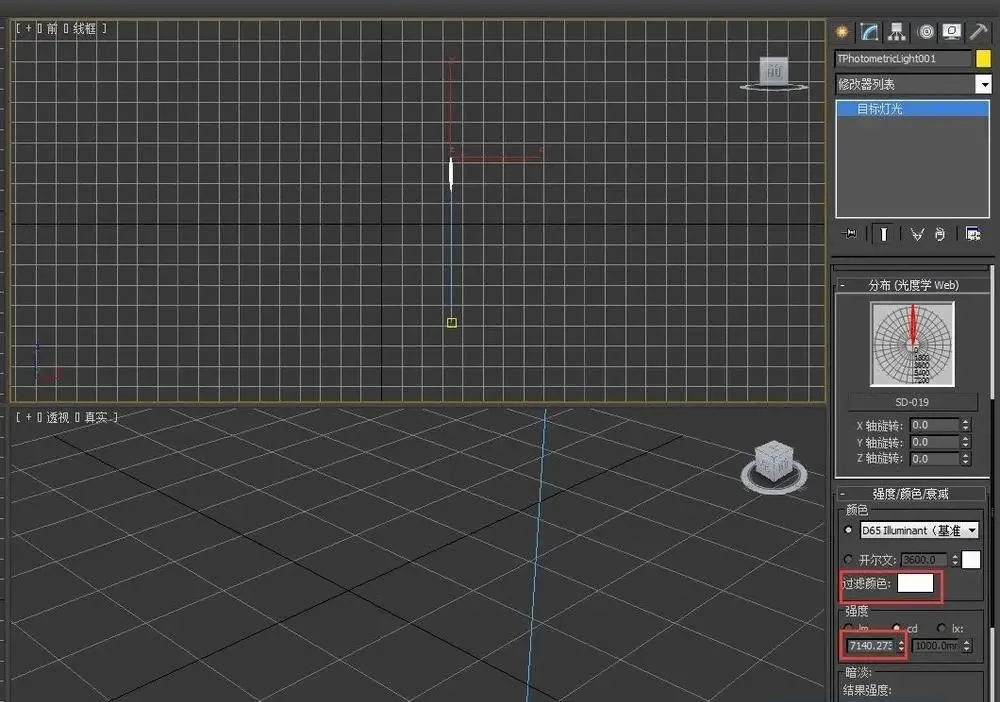Click the command panel vertical scrollbar

(x=992, y=485)
